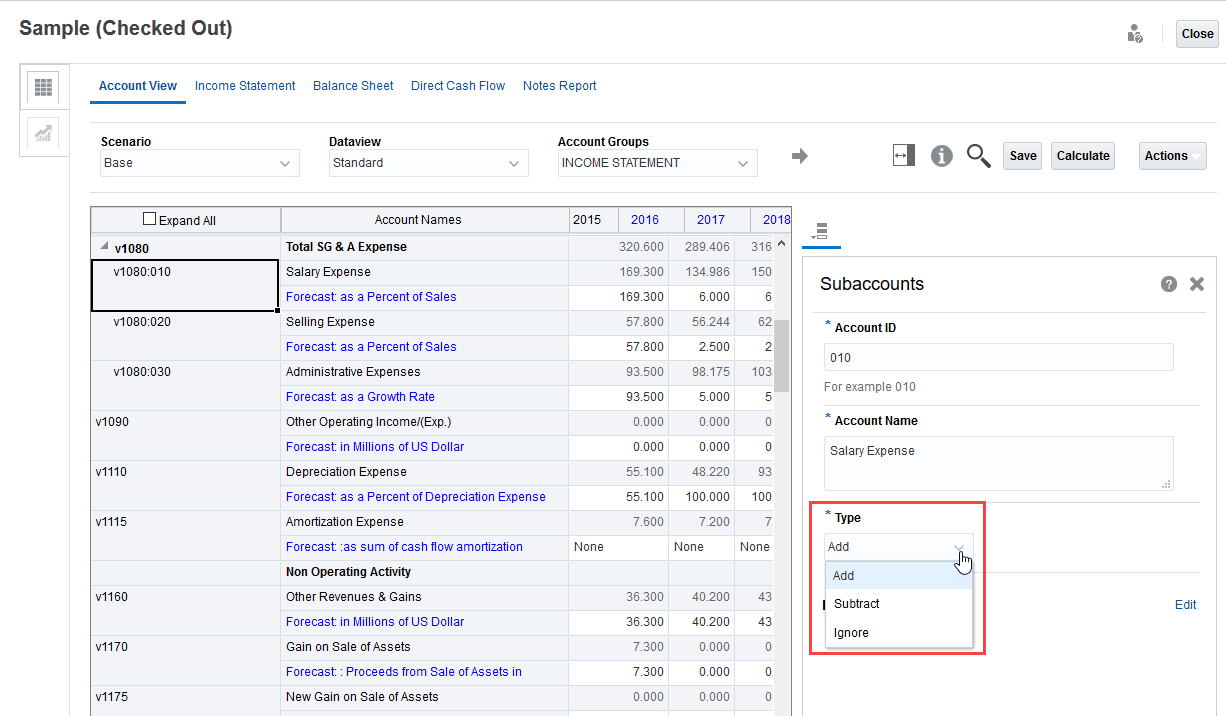Toggle the Expand All checkbox
This screenshot has width=1226, height=716.
149,218
